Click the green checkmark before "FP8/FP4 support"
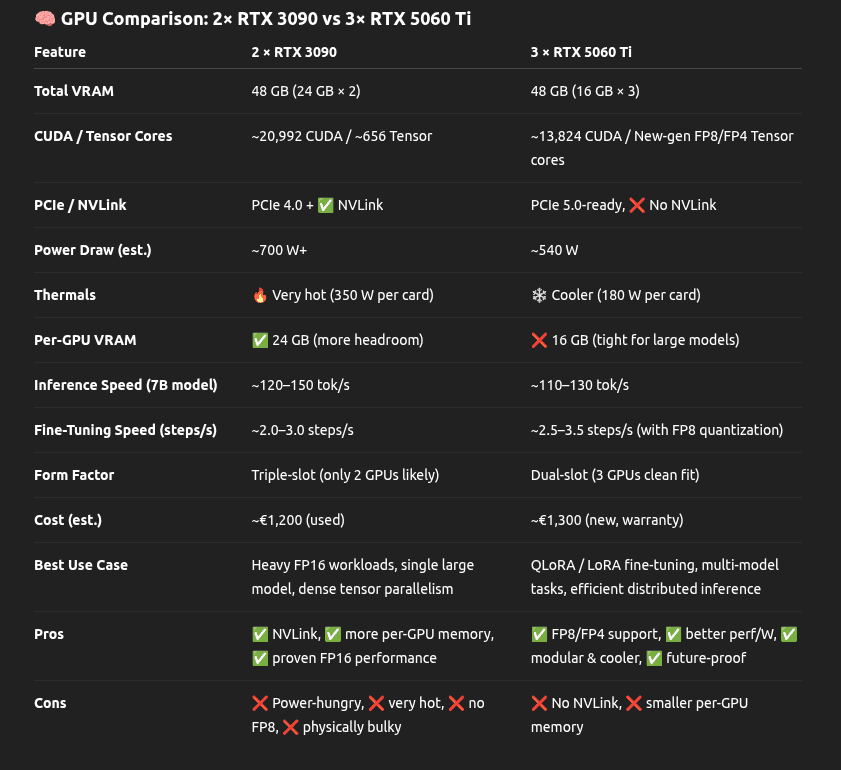The height and width of the screenshot is (770, 841). tap(539, 634)
